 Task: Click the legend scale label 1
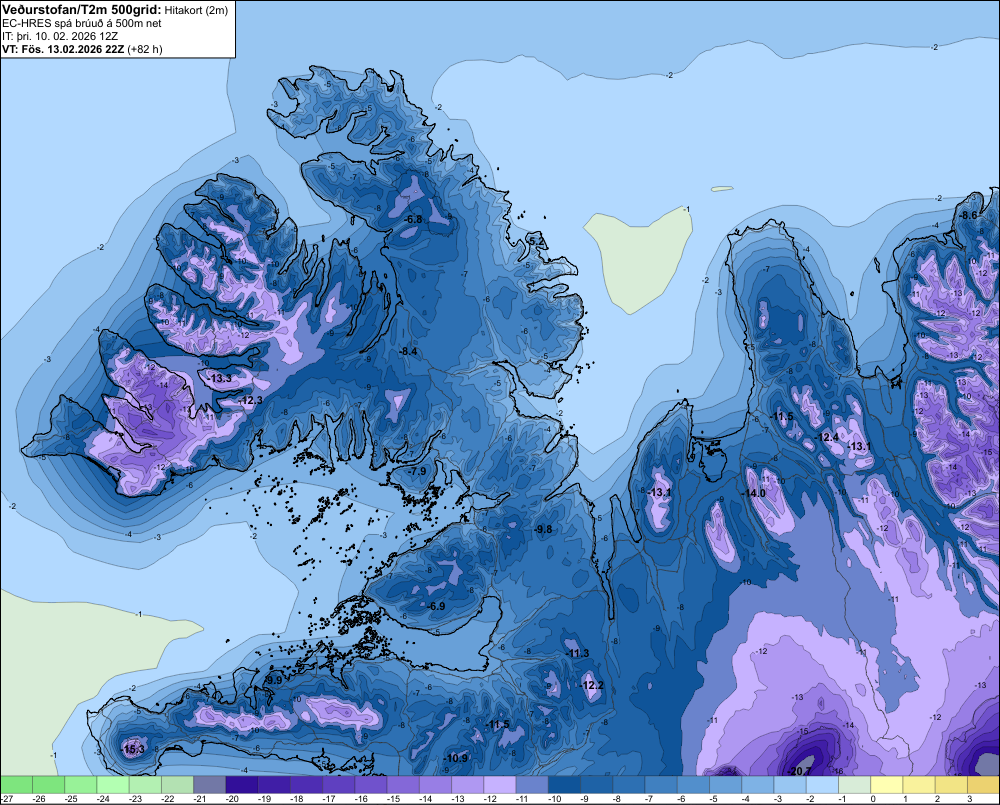click(906, 799)
